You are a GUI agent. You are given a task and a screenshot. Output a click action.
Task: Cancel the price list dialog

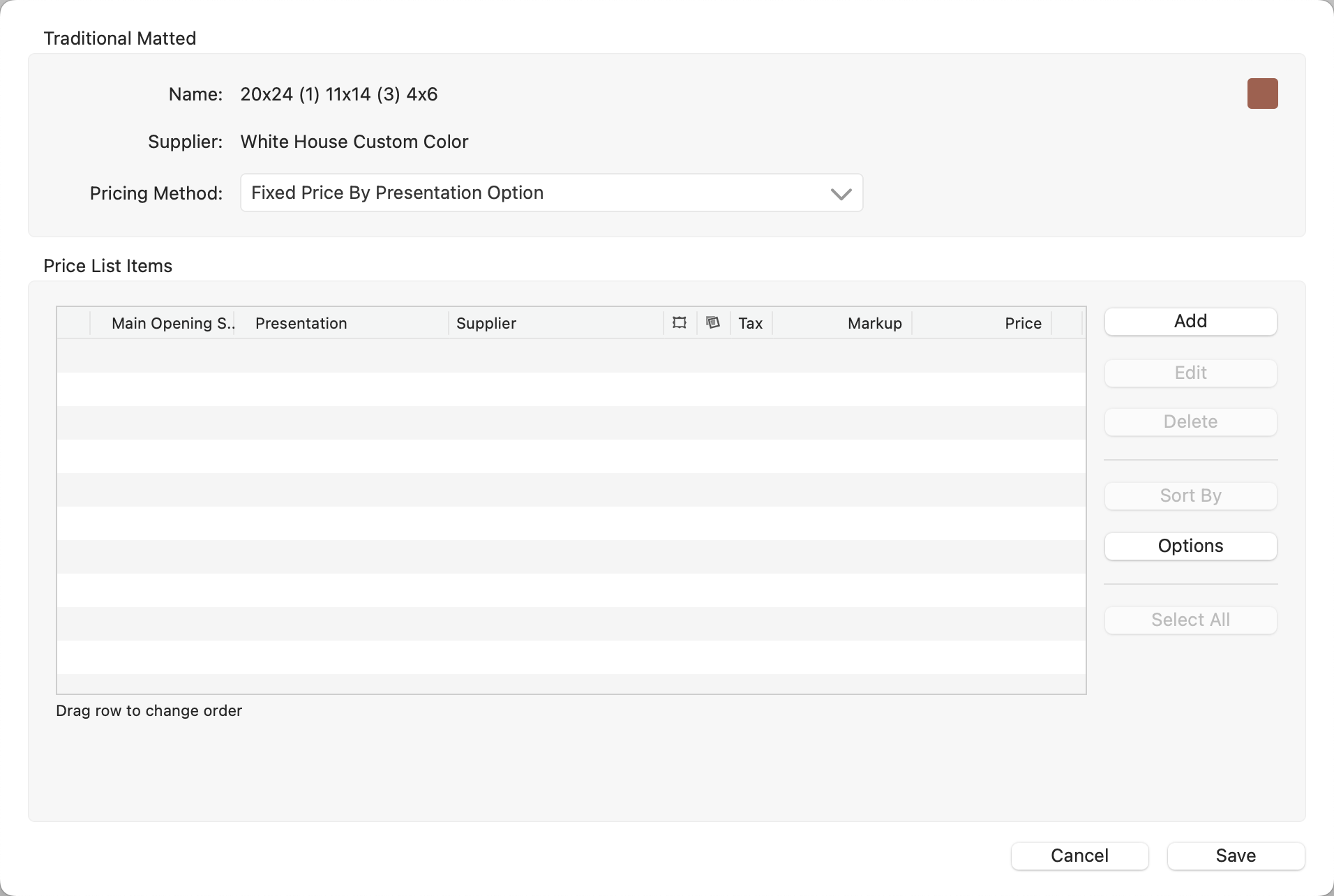(x=1079, y=856)
